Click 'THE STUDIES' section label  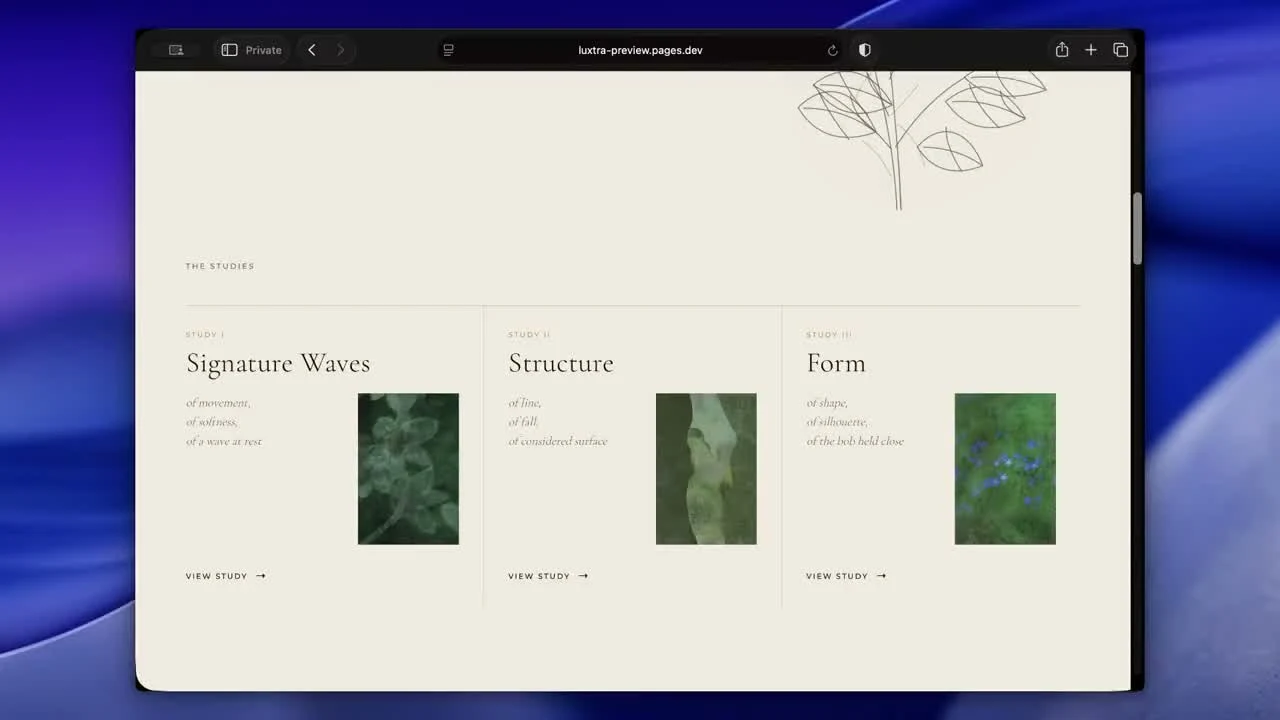(x=220, y=266)
